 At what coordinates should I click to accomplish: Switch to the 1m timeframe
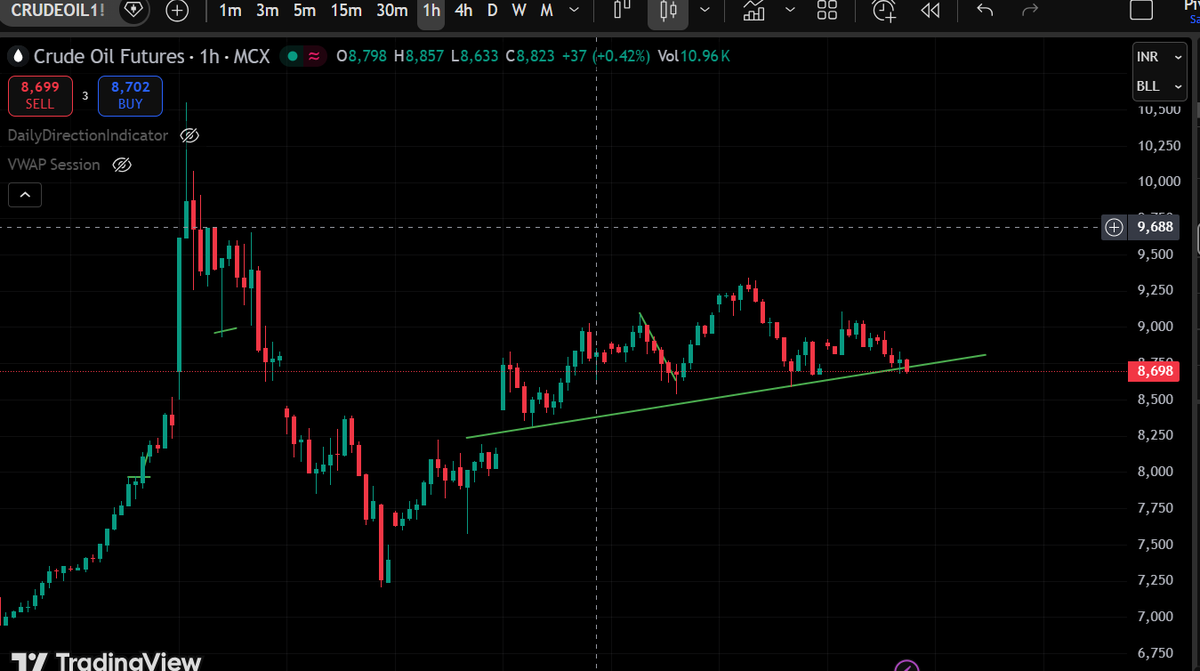[230, 10]
